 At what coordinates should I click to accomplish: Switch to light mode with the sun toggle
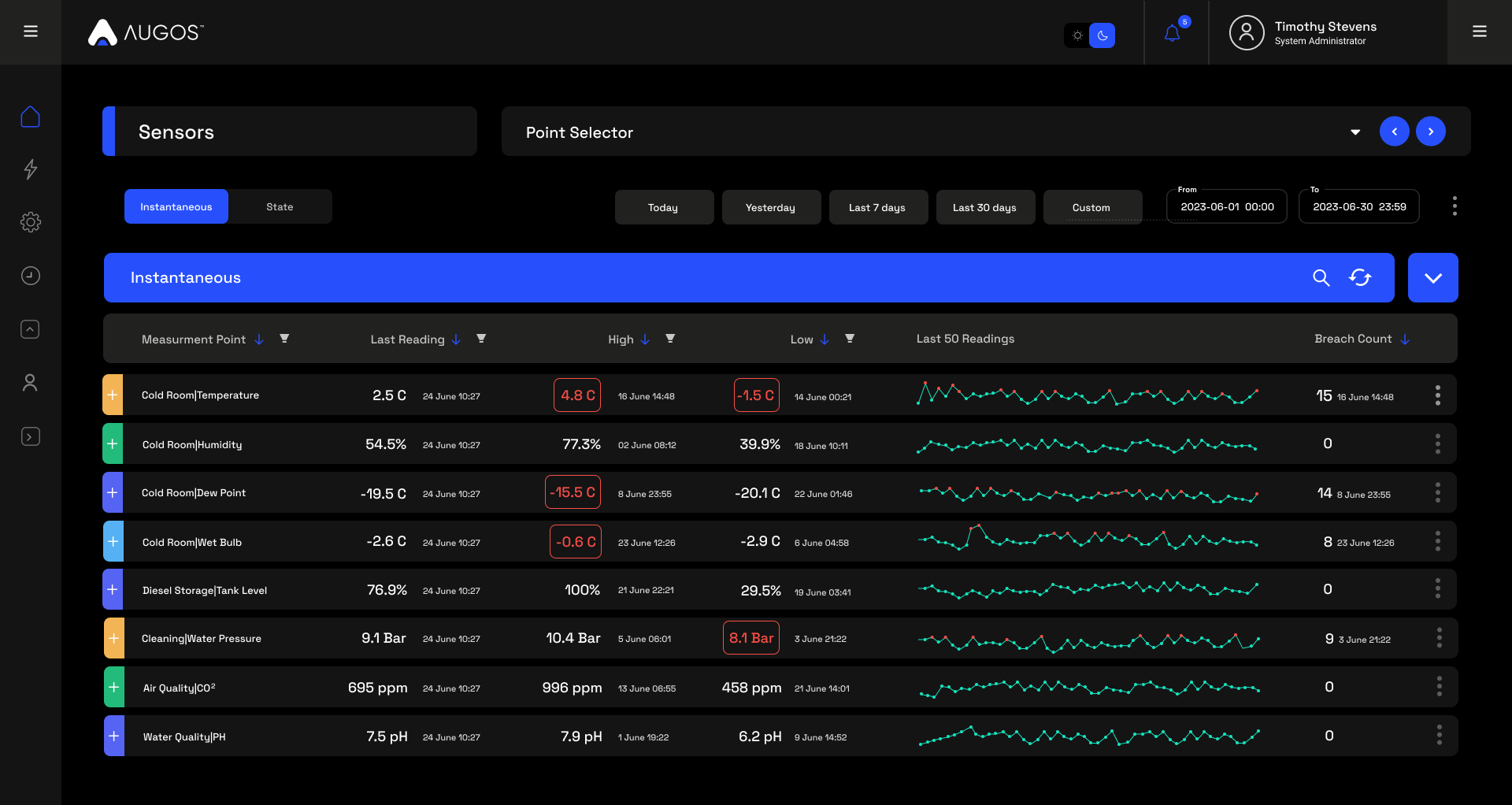click(x=1077, y=35)
